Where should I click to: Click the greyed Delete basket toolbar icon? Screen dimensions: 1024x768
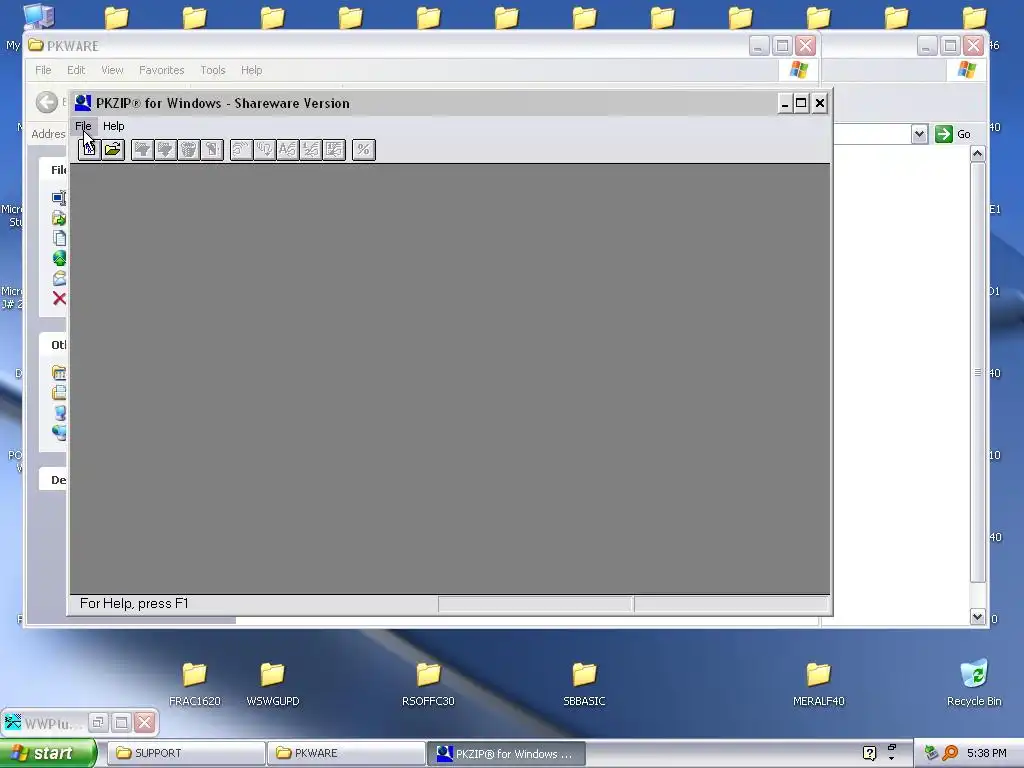pos(189,150)
